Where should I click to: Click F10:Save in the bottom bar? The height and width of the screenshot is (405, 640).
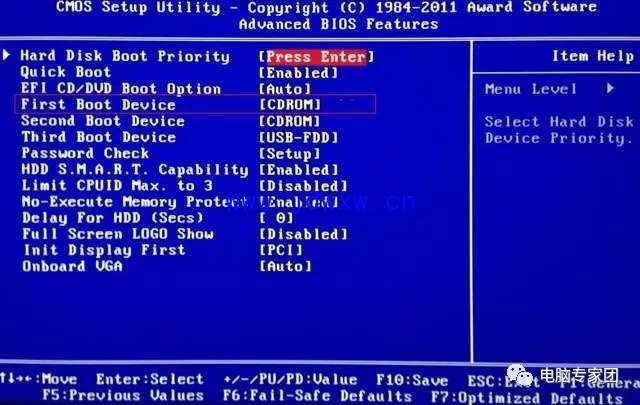[412, 381]
